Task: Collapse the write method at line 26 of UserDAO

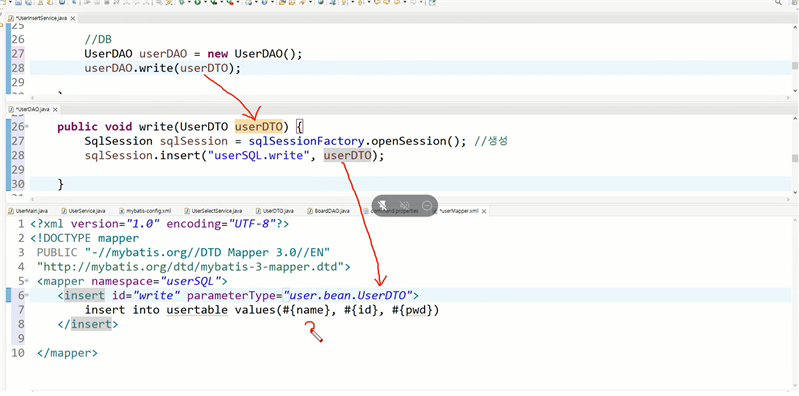Action: pyautogui.click(x=27, y=126)
